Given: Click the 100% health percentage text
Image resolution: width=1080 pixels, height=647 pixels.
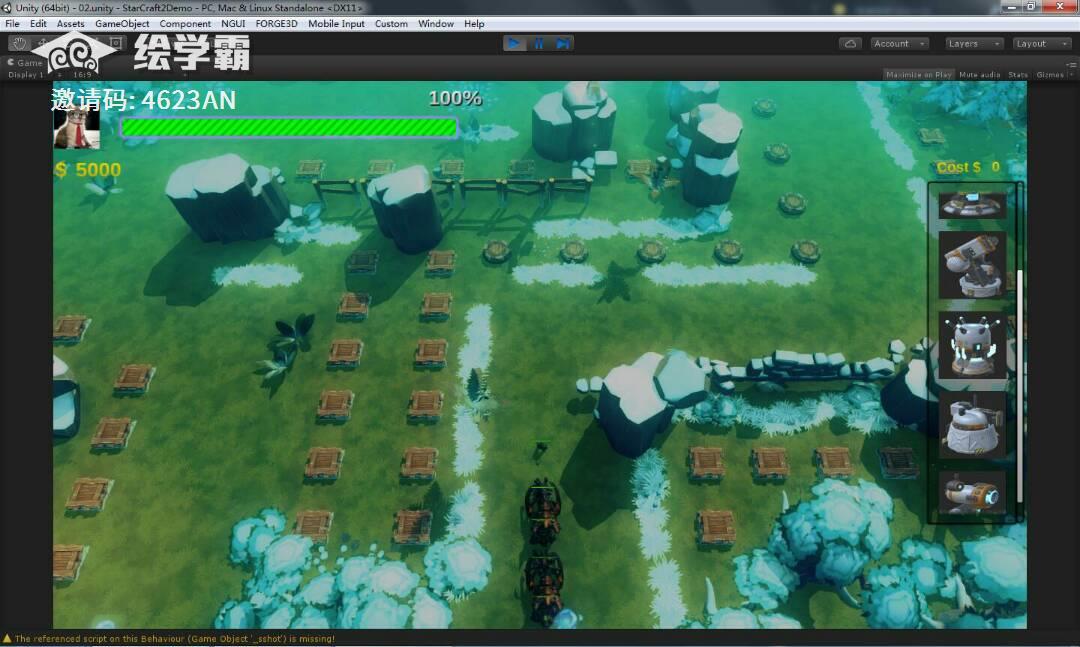Looking at the screenshot, I should 455,99.
